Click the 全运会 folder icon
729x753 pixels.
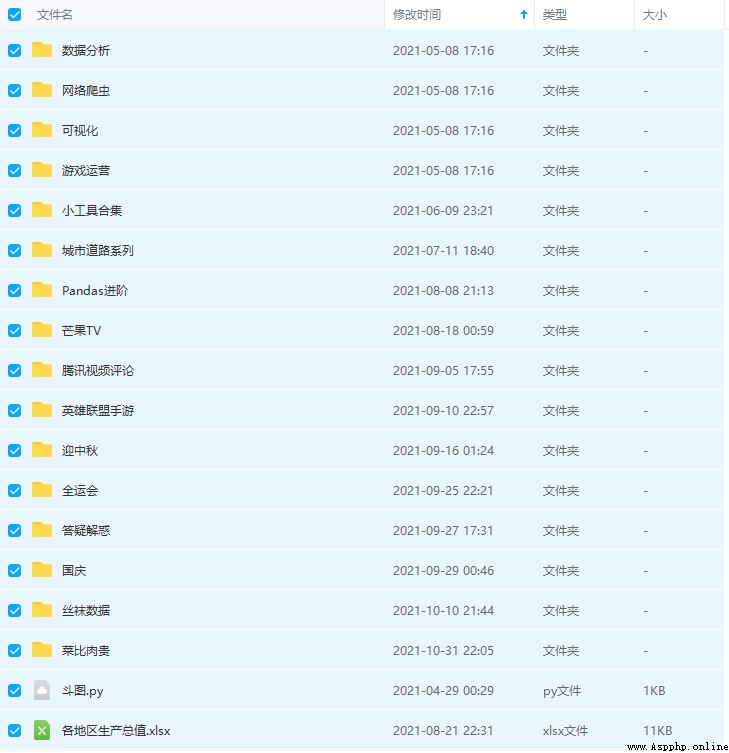click(42, 490)
